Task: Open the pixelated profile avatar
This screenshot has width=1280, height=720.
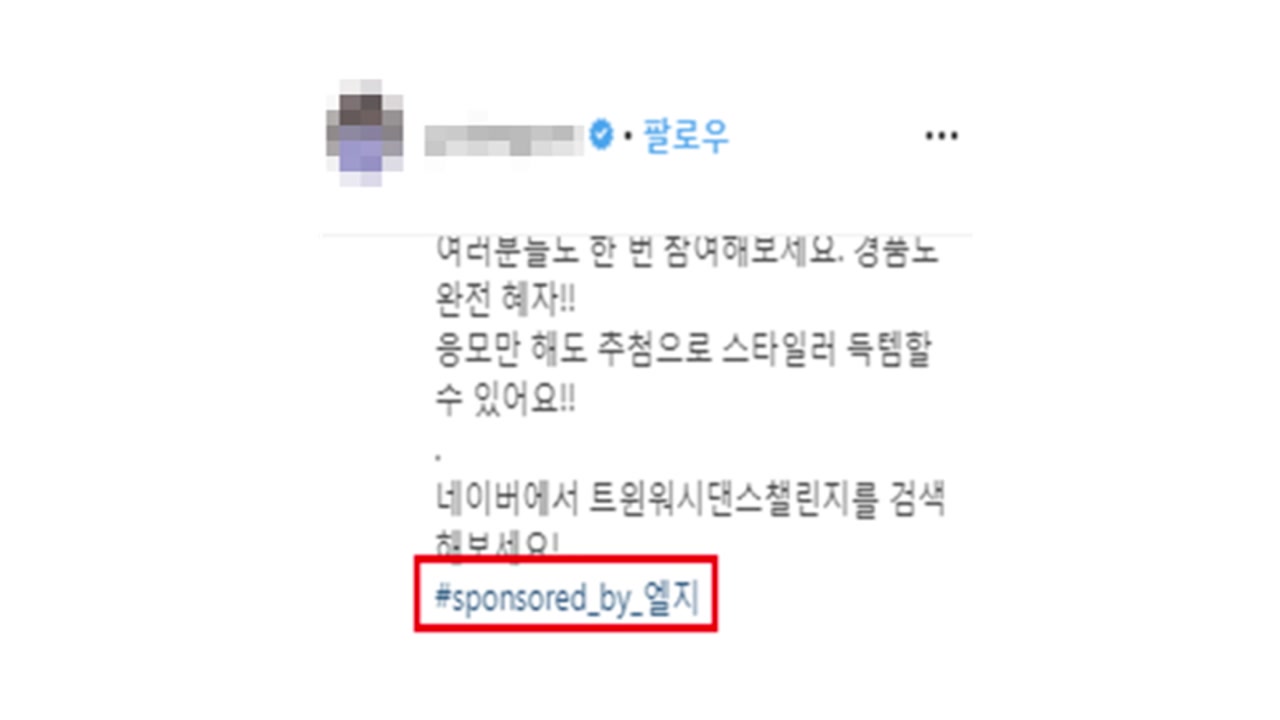Action: (x=365, y=133)
